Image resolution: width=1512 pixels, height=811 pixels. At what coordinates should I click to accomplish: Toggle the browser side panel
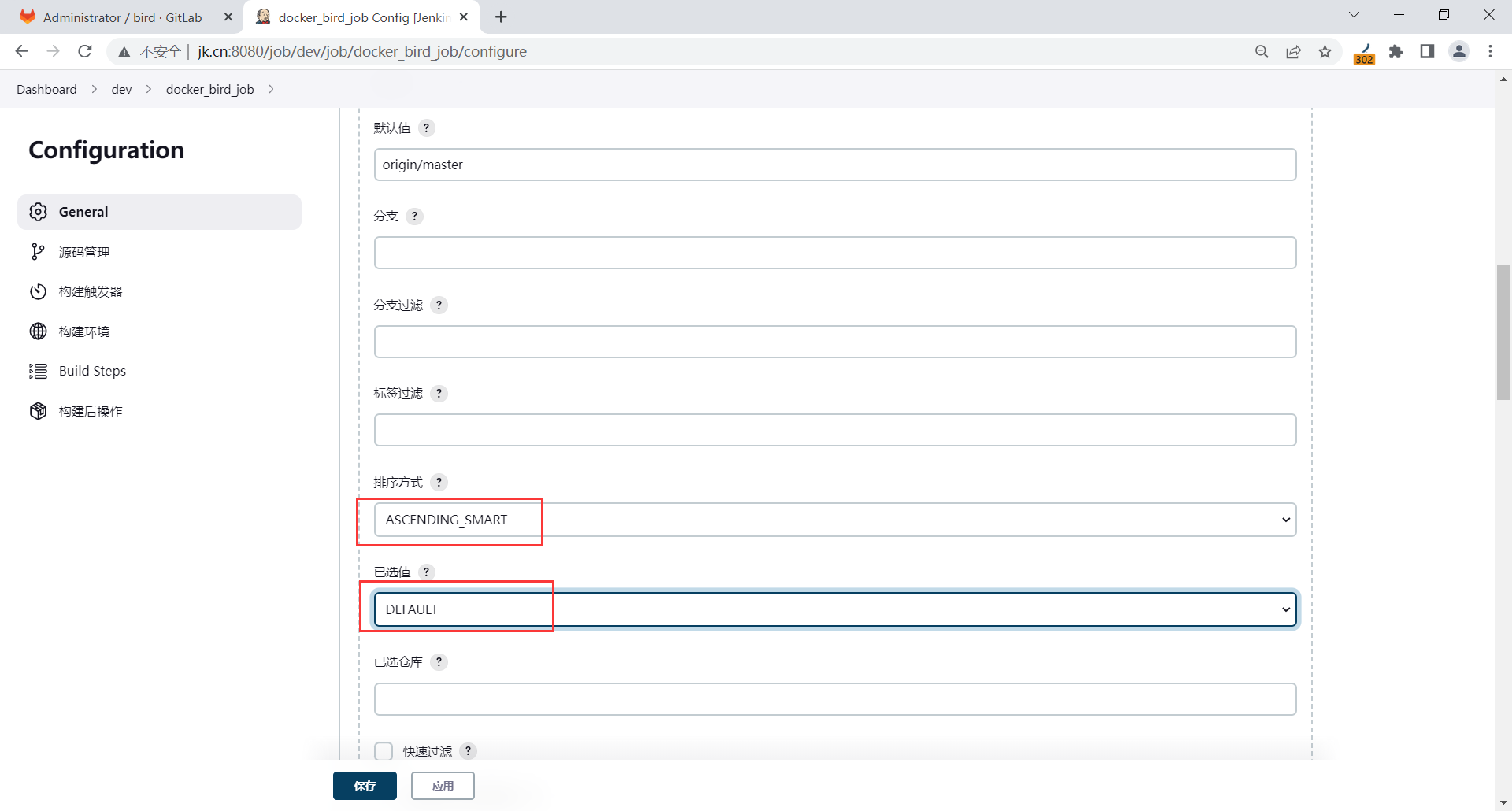pyautogui.click(x=1427, y=51)
